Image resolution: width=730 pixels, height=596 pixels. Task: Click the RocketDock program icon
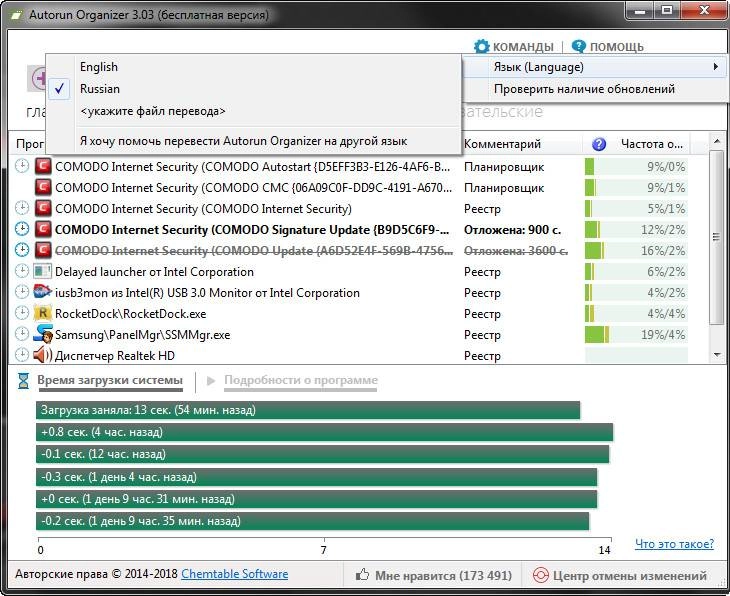tap(42, 313)
